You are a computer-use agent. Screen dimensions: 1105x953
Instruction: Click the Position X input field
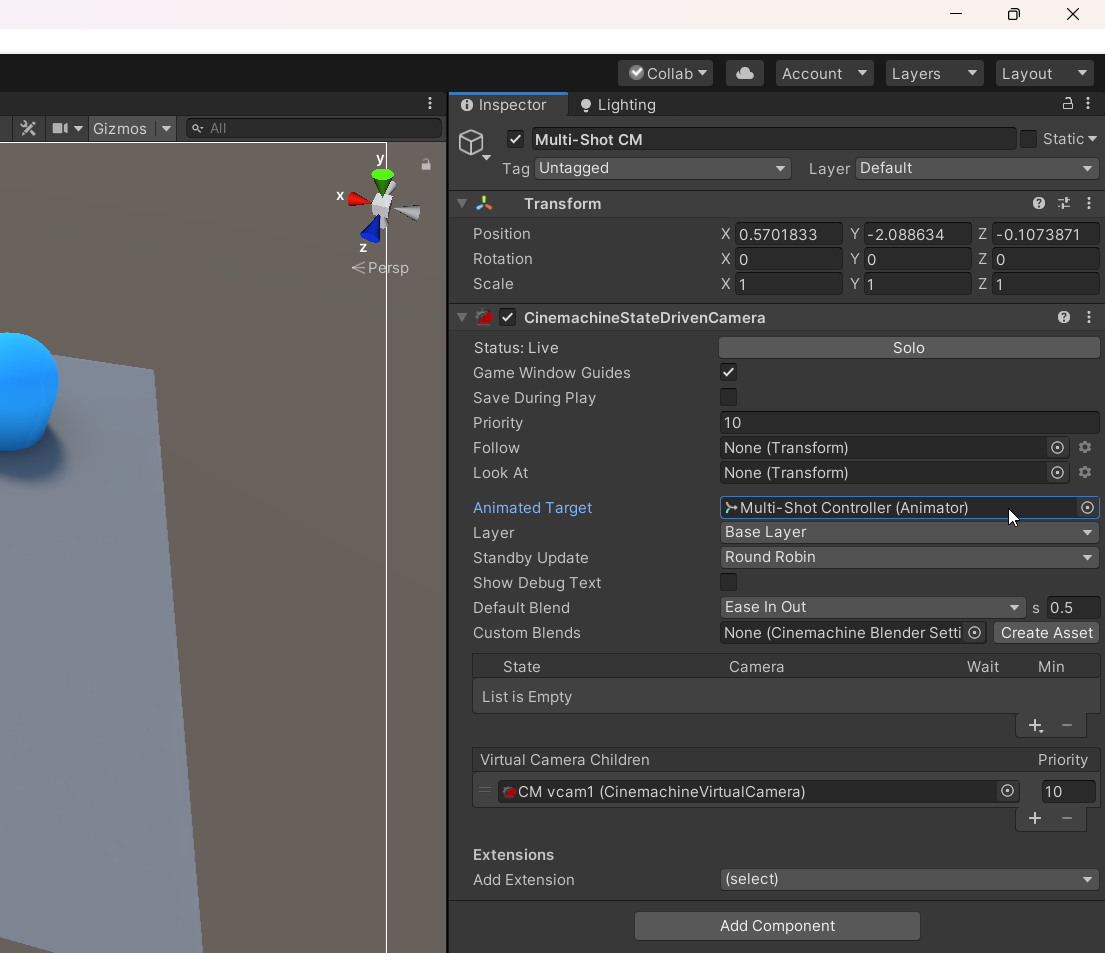(x=789, y=234)
